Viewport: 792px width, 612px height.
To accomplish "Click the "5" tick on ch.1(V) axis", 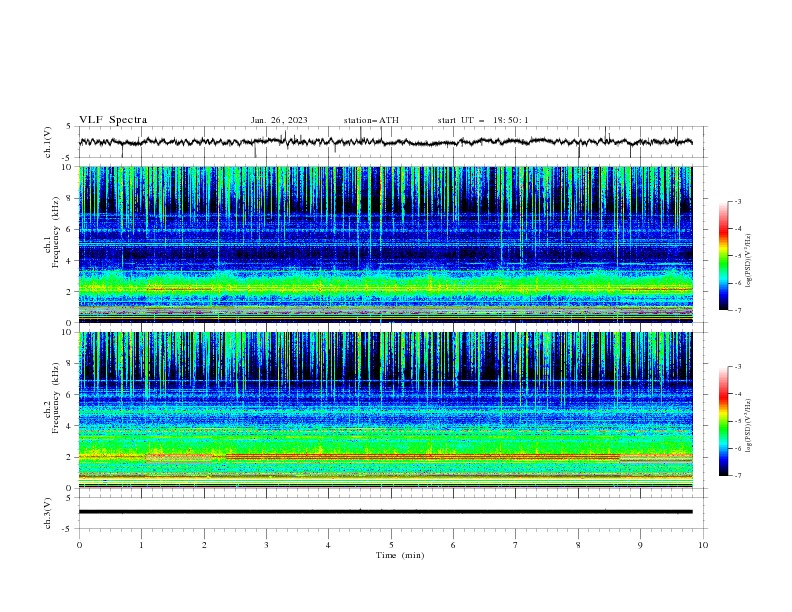I will coord(69,127).
